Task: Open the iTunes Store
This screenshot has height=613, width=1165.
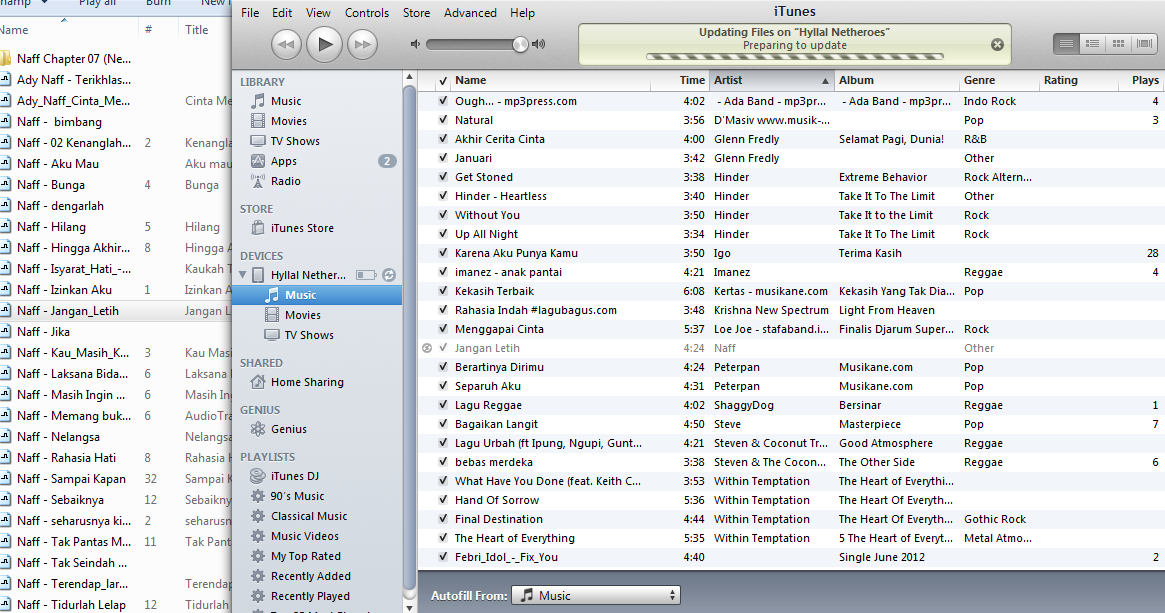Action: click(302, 228)
